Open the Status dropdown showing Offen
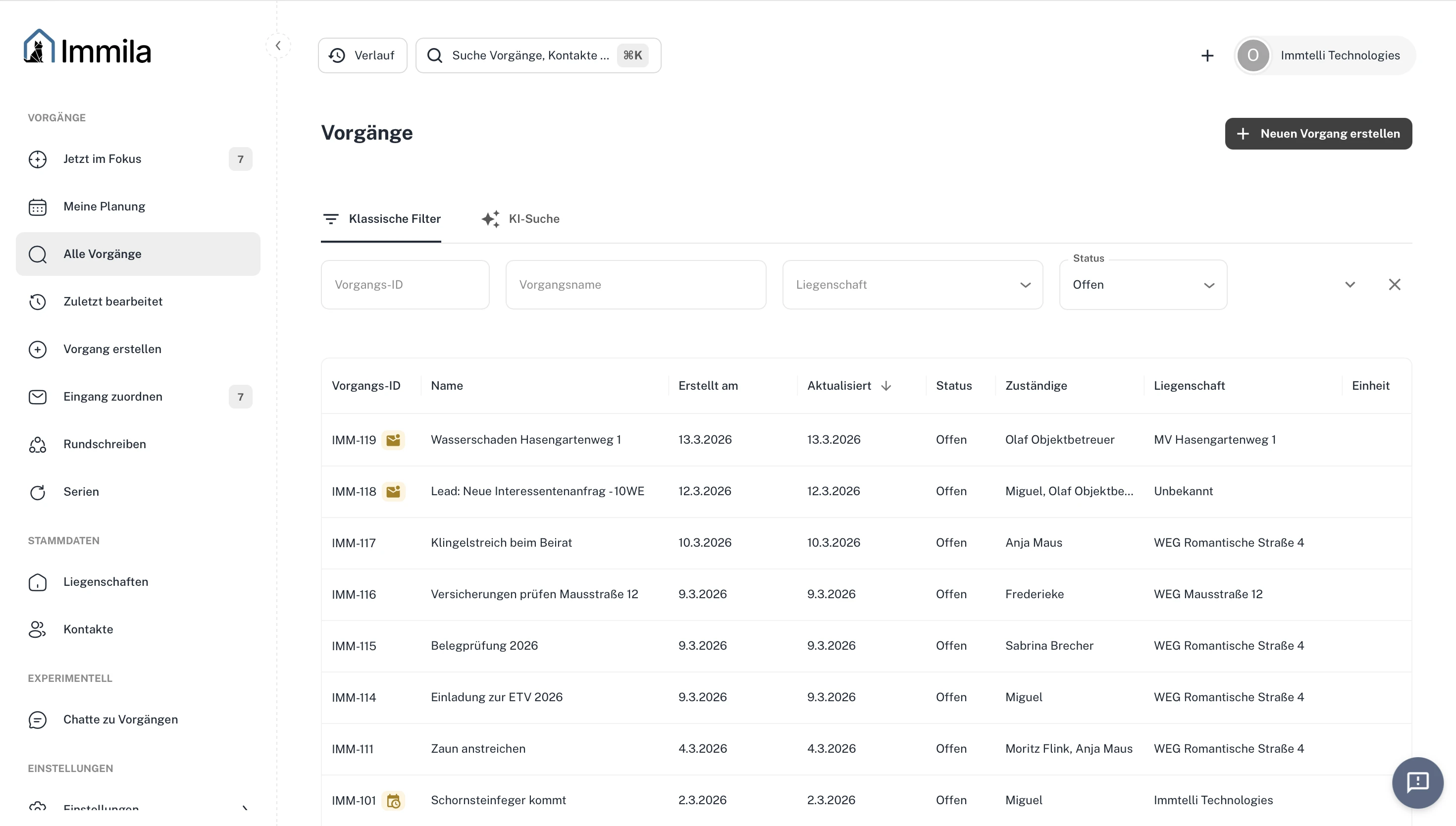 pyautogui.click(x=1143, y=285)
